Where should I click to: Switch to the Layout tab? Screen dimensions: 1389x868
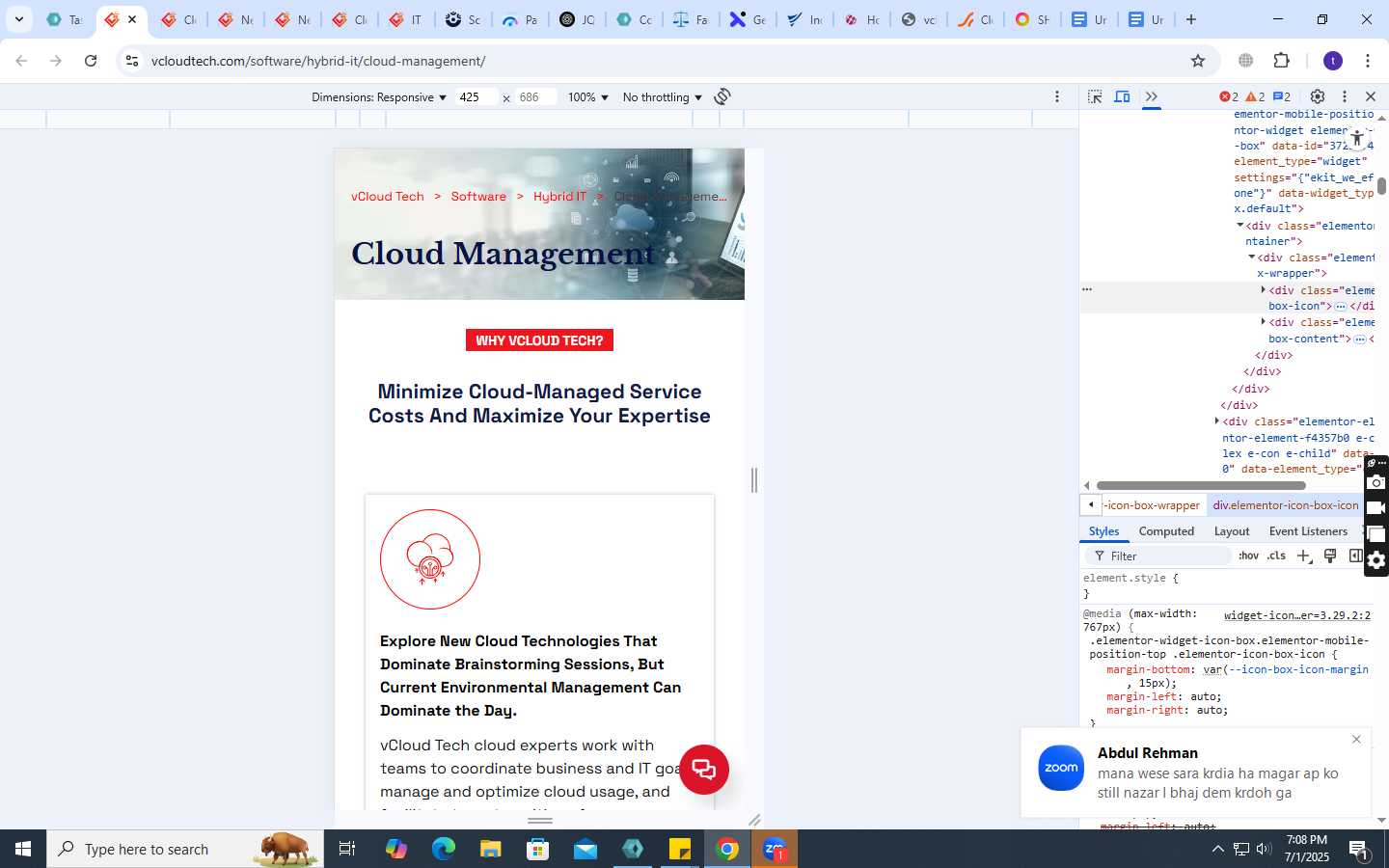click(x=1232, y=531)
